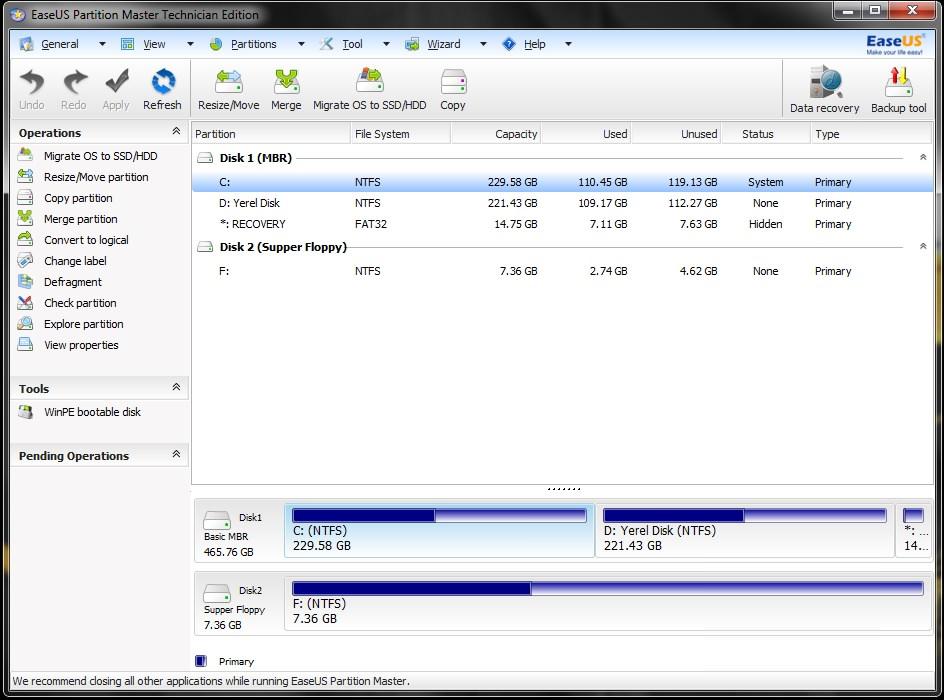Click the Resize/Move toolbar icon
The image size is (944, 700).
[228, 89]
